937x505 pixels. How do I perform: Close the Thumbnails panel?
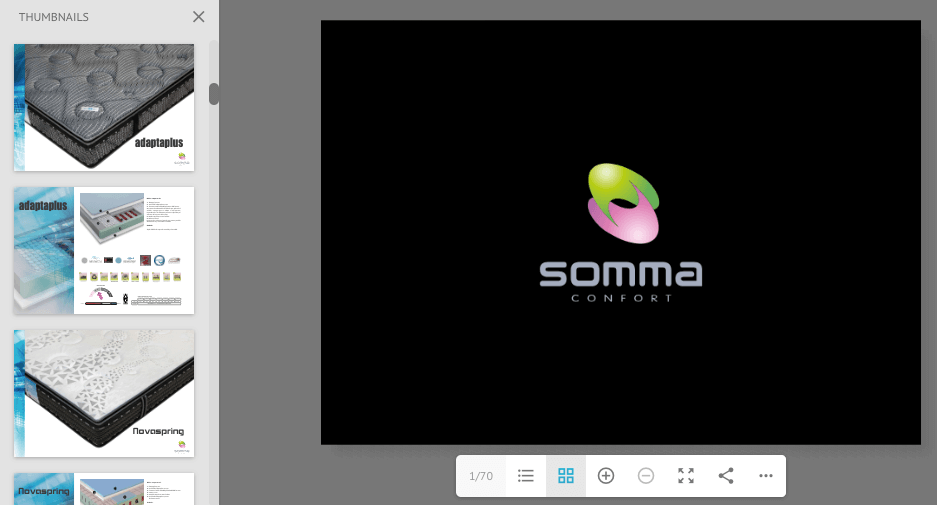198,17
